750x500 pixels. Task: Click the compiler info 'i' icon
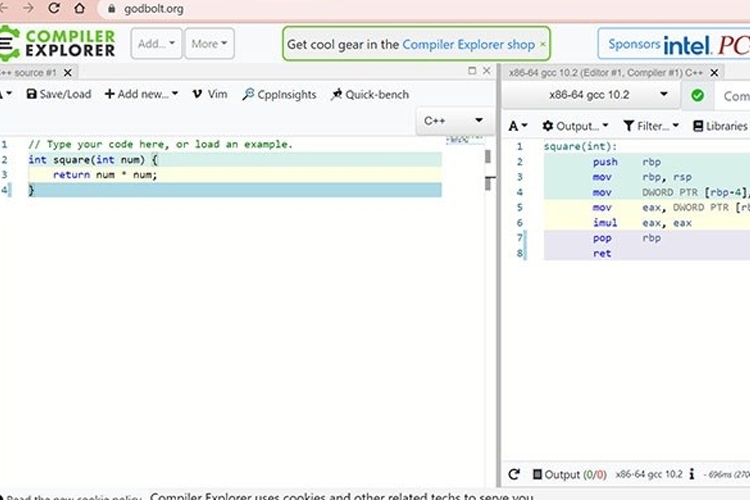click(692, 474)
